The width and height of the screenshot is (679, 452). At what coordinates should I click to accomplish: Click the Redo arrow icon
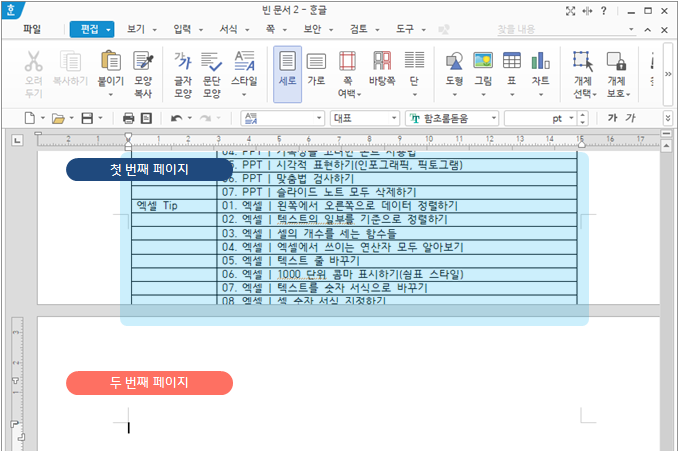[x=205, y=118]
